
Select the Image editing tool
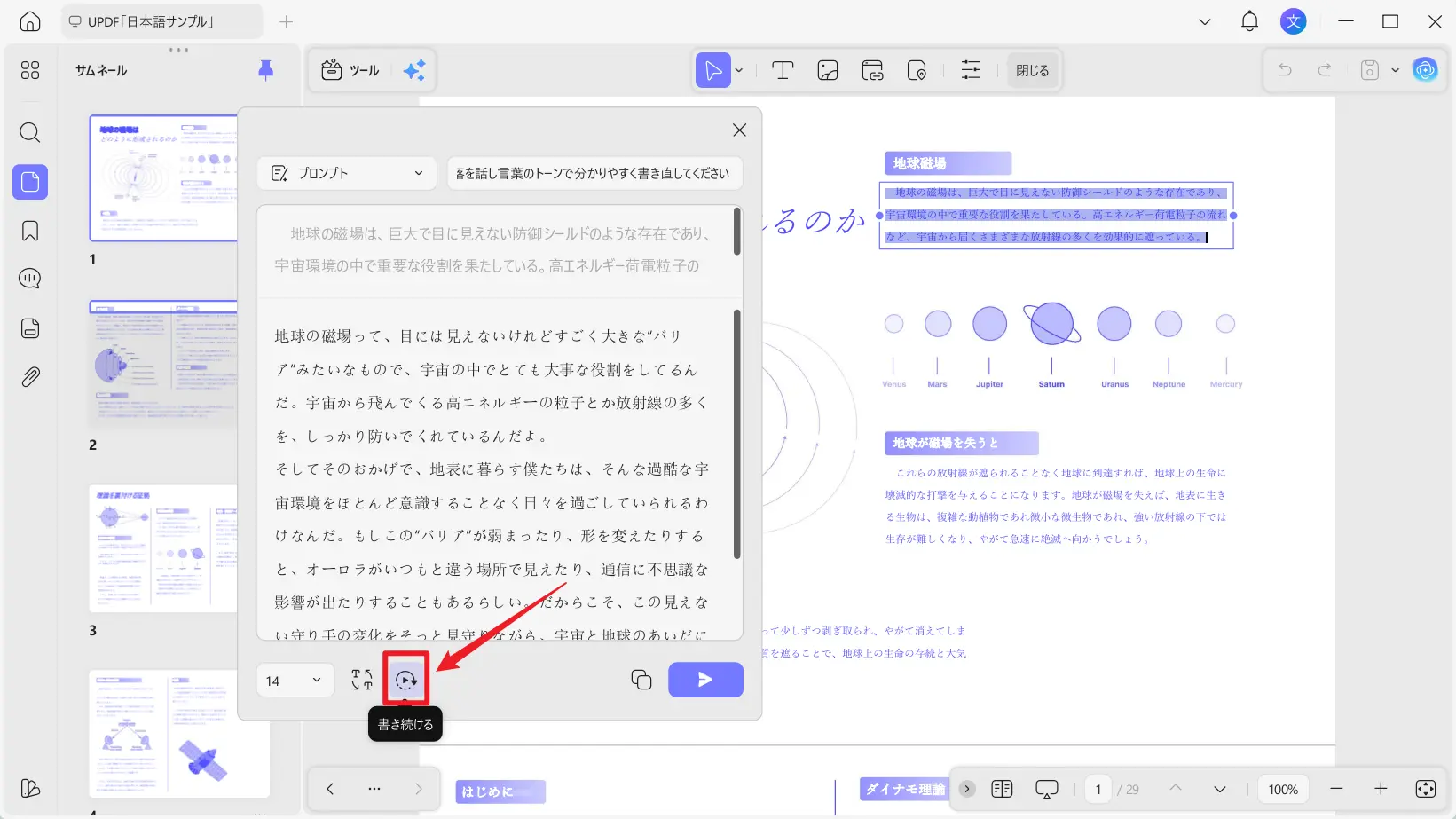(x=827, y=70)
